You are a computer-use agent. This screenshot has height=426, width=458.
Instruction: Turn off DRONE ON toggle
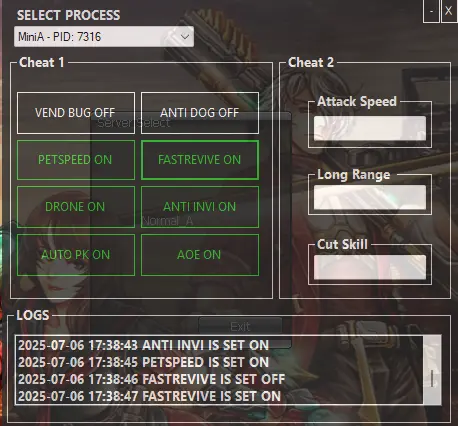click(x=76, y=207)
